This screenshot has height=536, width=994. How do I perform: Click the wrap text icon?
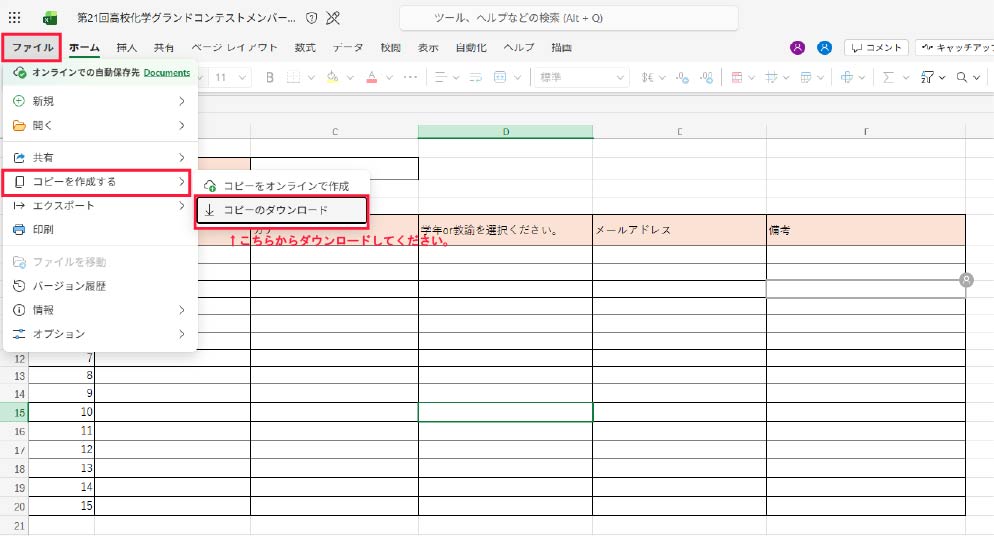[475, 77]
